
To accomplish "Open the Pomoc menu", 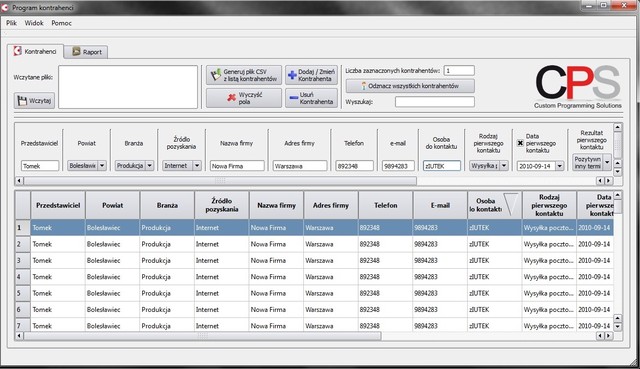I will 61,23.
